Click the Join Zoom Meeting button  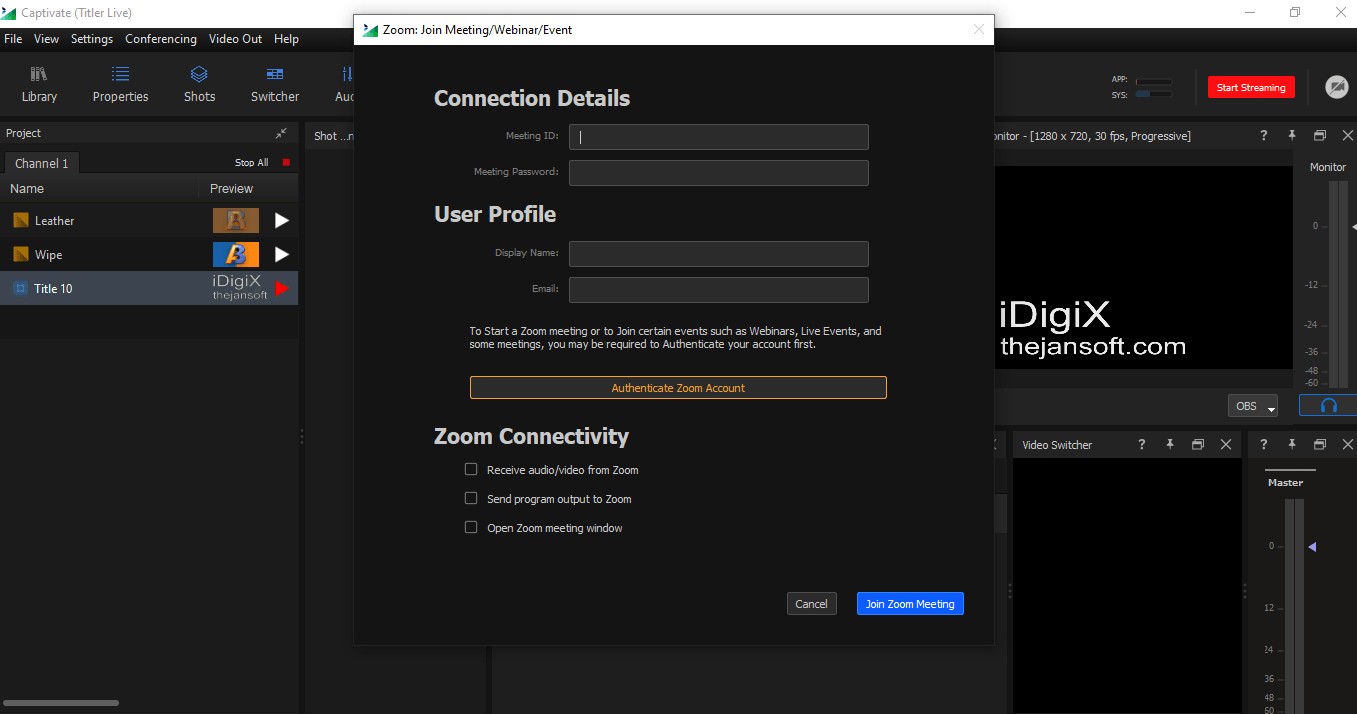pyautogui.click(x=910, y=604)
